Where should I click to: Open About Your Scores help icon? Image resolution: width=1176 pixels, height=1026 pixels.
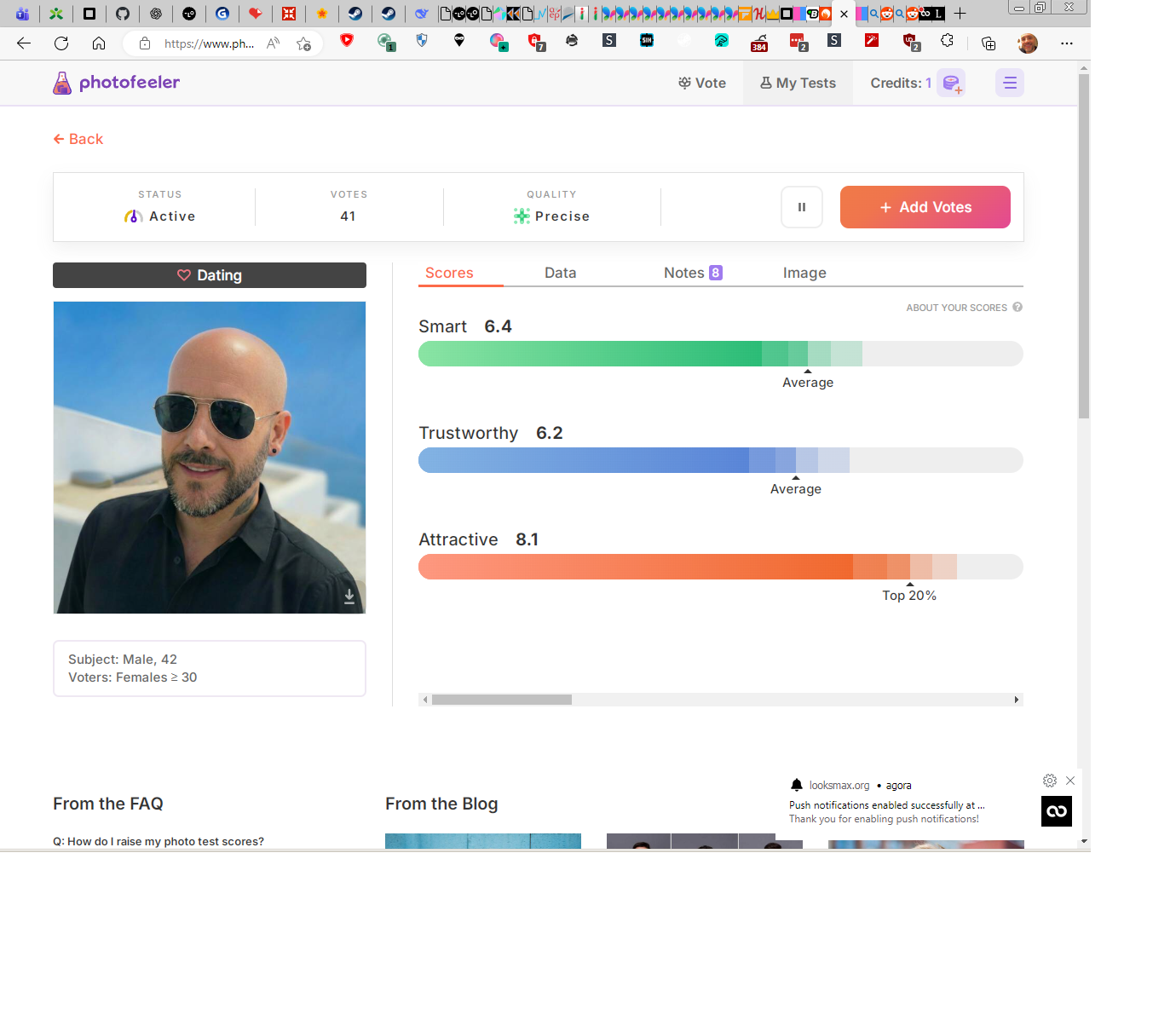1017,308
